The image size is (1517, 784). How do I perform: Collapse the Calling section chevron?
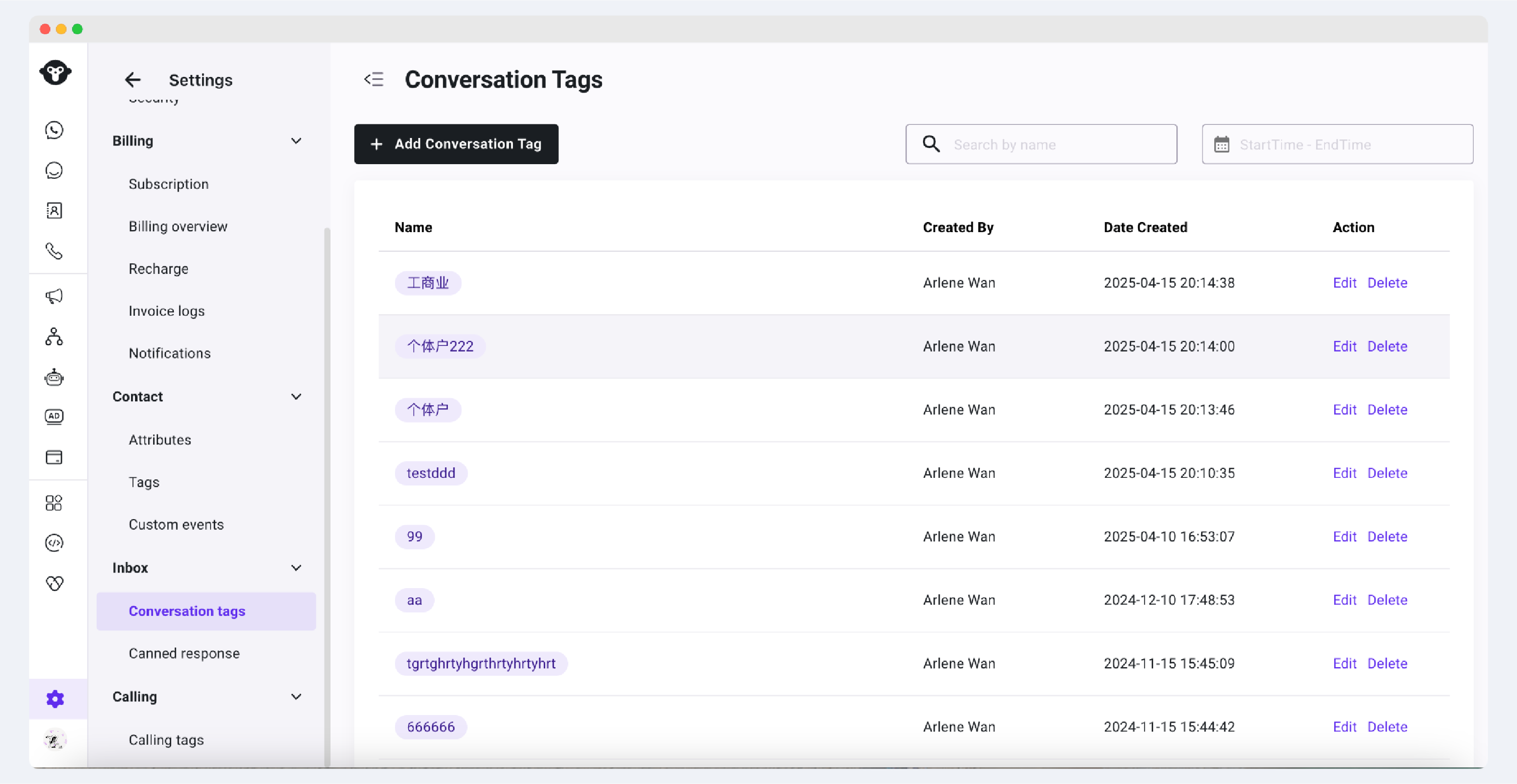296,697
